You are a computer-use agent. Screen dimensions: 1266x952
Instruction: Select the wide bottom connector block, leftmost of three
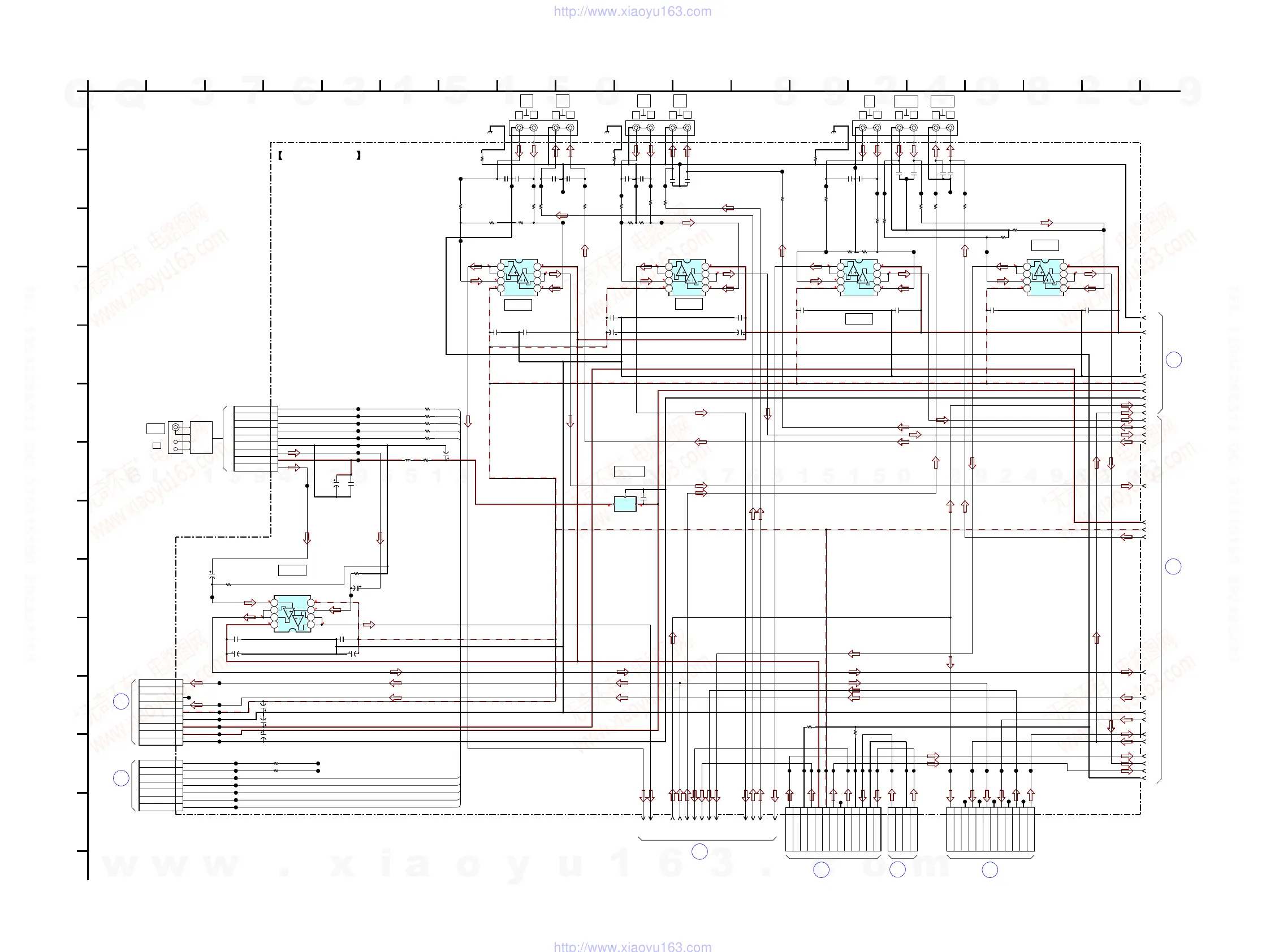[x=833, y=829]
